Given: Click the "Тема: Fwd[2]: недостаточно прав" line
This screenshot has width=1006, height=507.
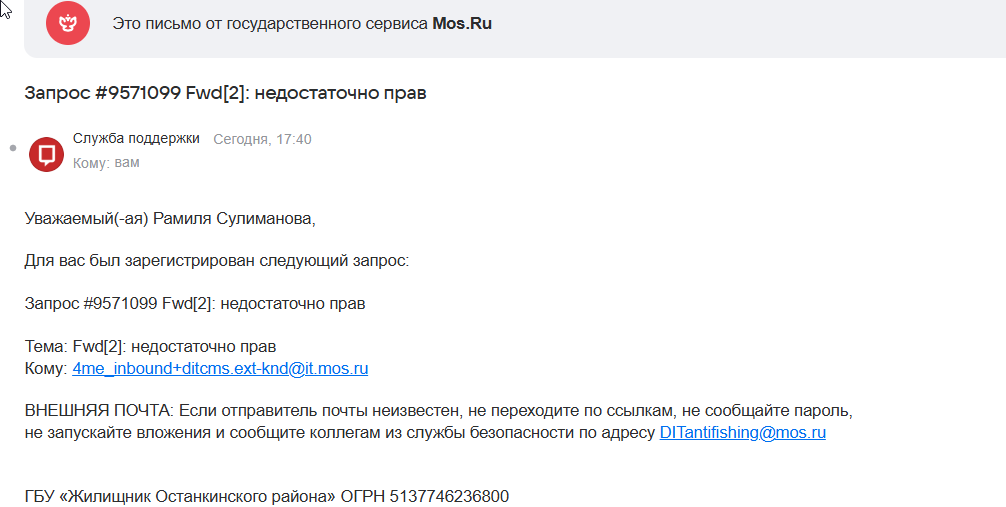Looking at the screenshot, I should pyautogui.click(x=150, y=347).
